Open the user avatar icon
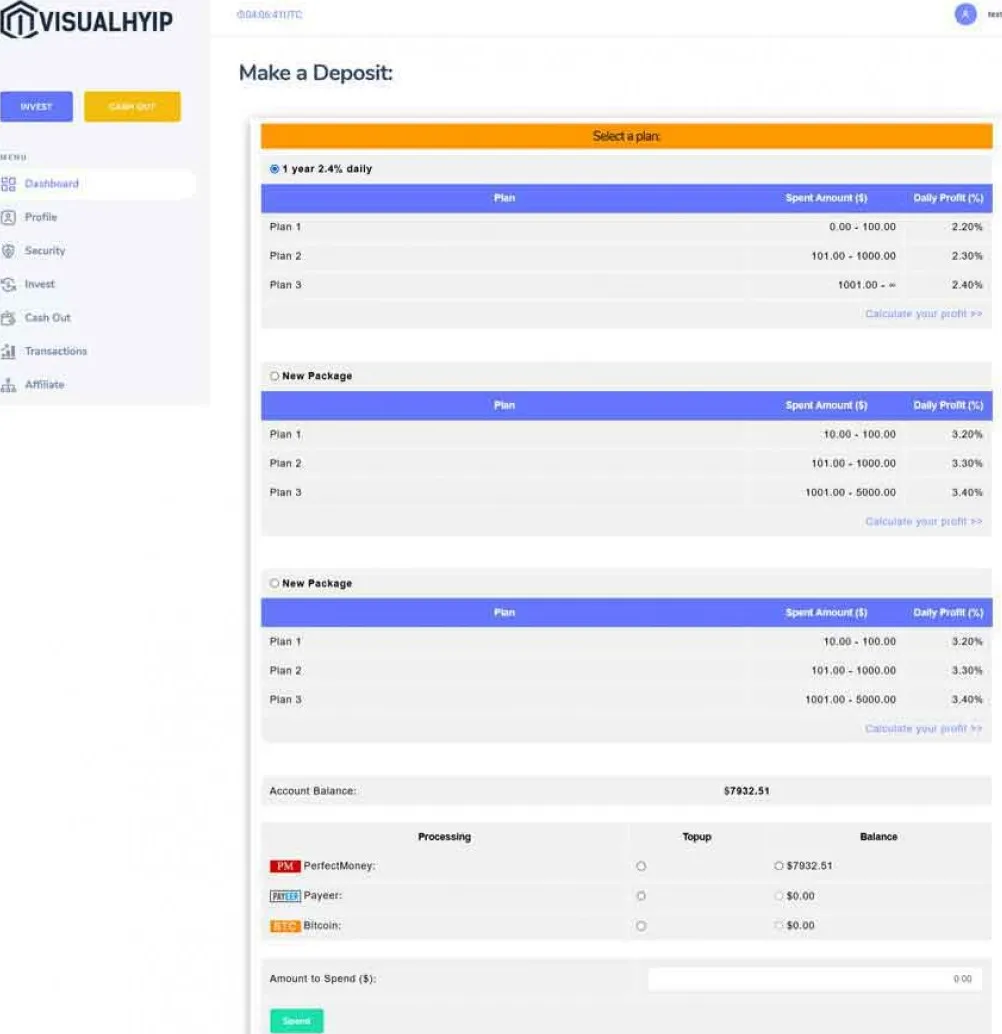This screenshot has width=1002, height=1034. (x=965, y=14)
